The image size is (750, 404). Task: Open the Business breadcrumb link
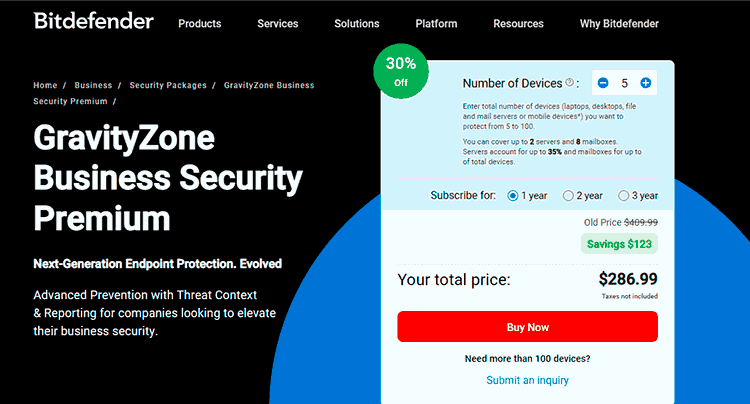point(93,85)
